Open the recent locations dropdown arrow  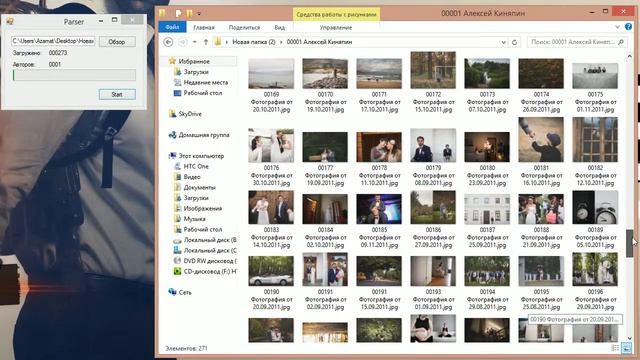195,42
